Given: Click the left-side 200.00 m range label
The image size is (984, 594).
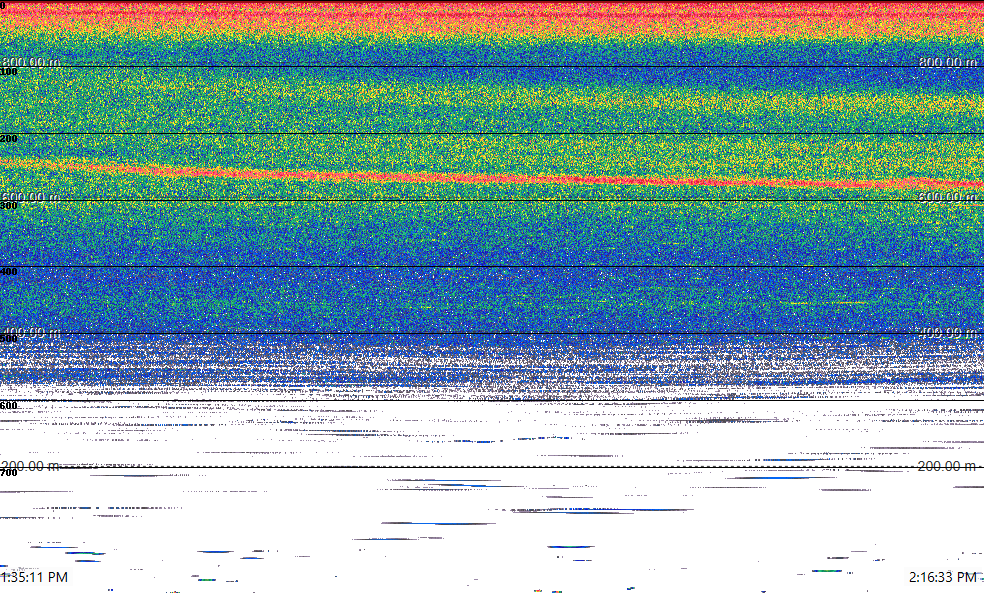Looking at the screenshot, I should pos(31,466).
